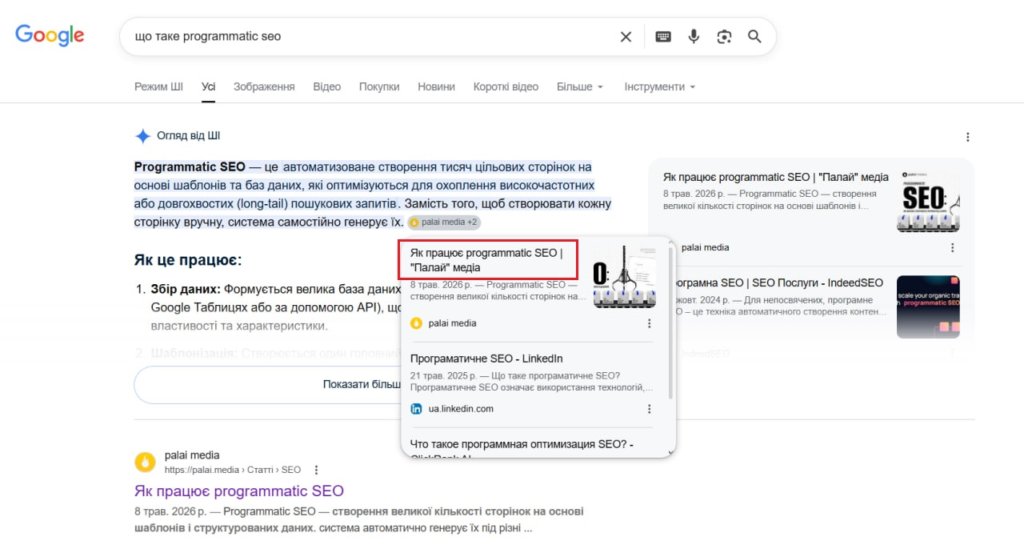The image size is (1024, 553).
Task: Open popup link Что такое программная оптимизация SEO
Action: (521, 444)
